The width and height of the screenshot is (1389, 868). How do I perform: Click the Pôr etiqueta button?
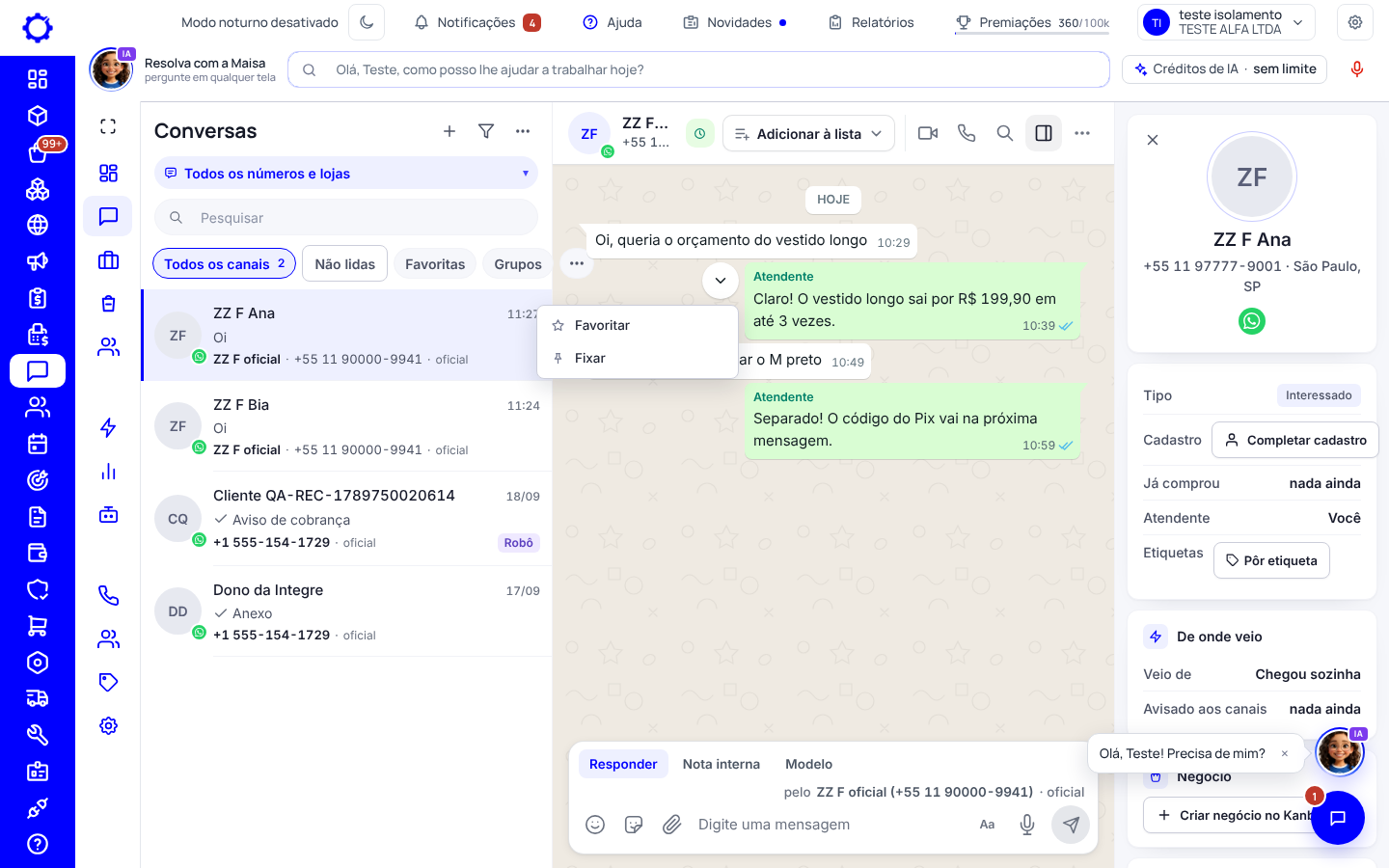click(x=1271, y=560)
